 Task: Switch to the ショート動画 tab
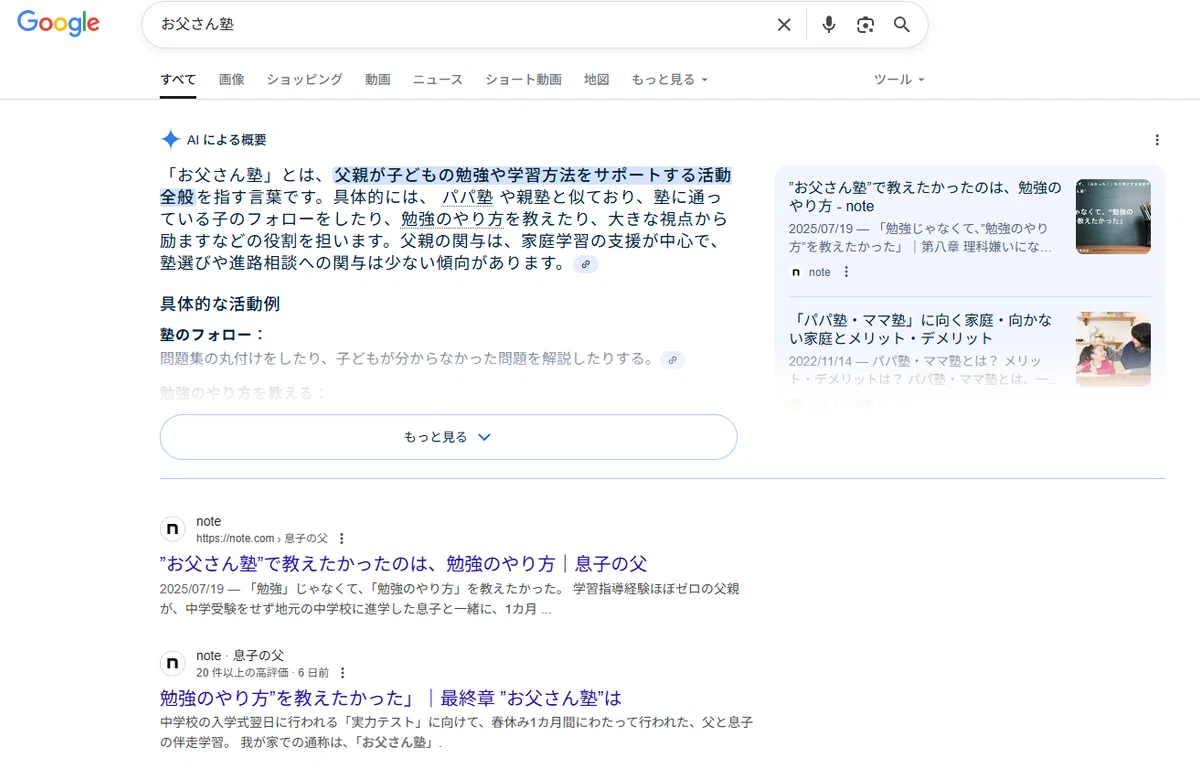[523, 79]
